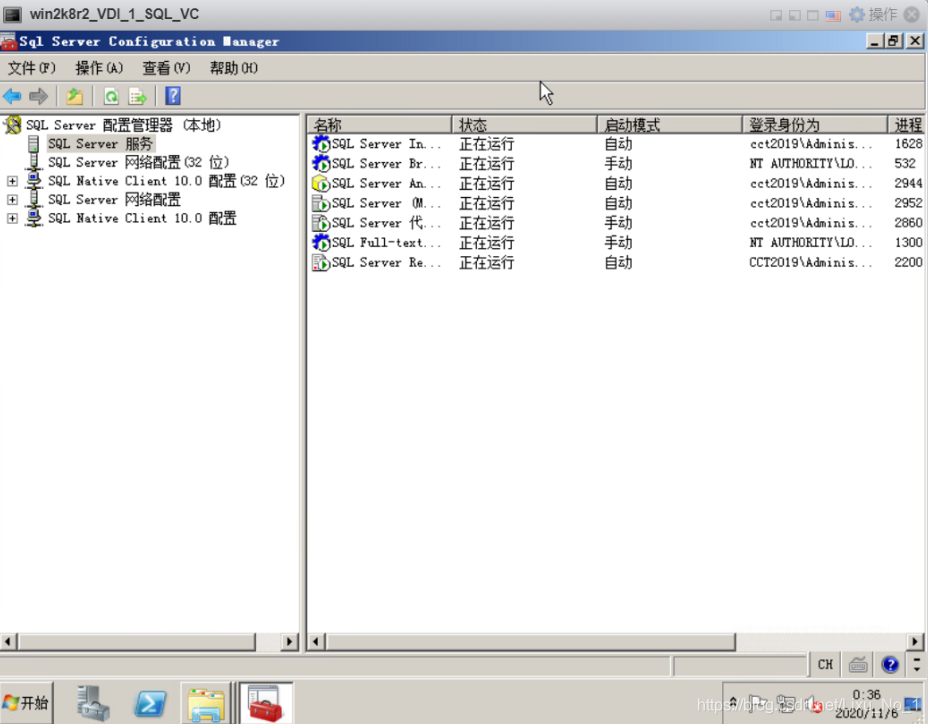Open the 帮助(H) menu

click(x=233, y=68)
